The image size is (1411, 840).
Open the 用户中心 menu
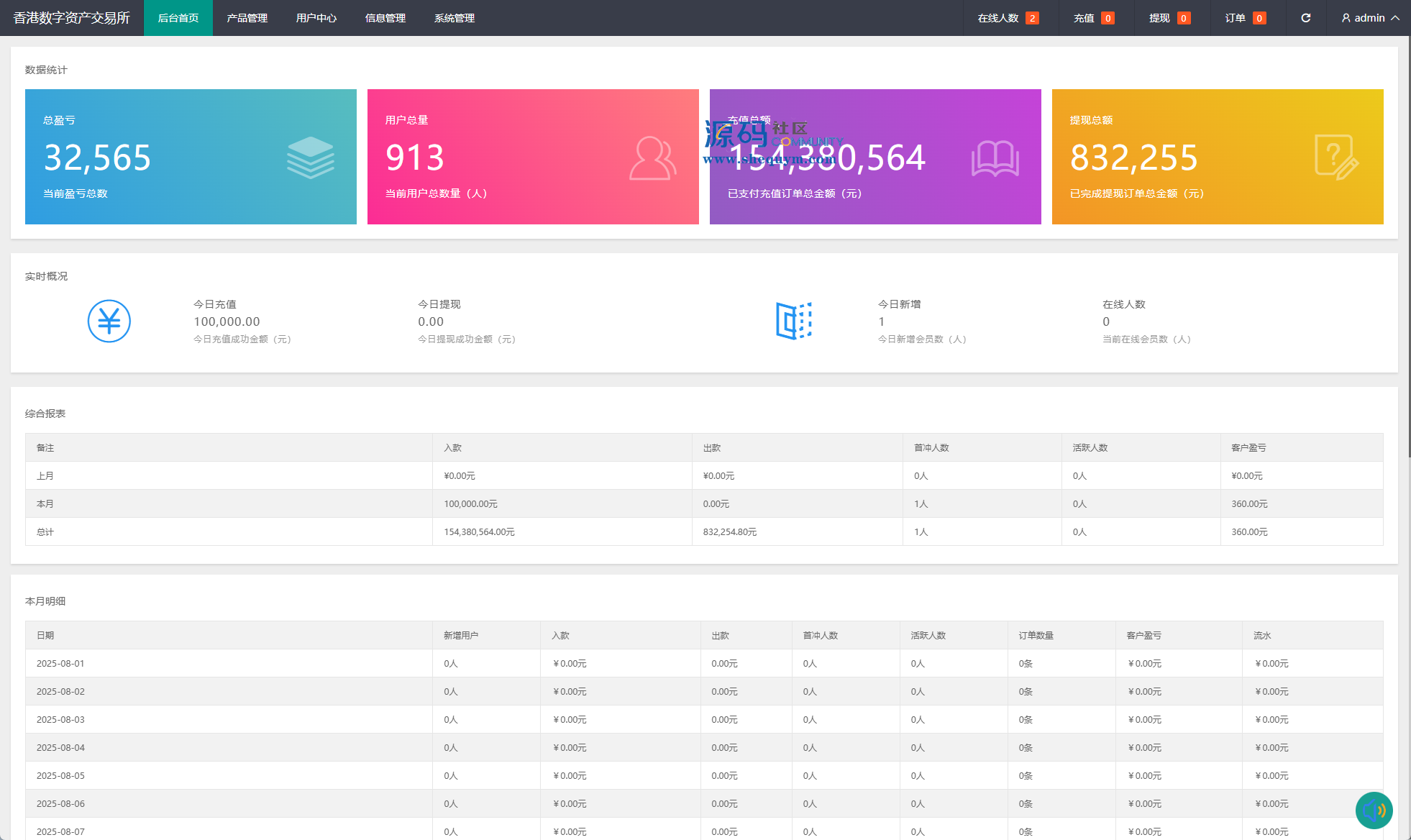[x=316, y=18]
